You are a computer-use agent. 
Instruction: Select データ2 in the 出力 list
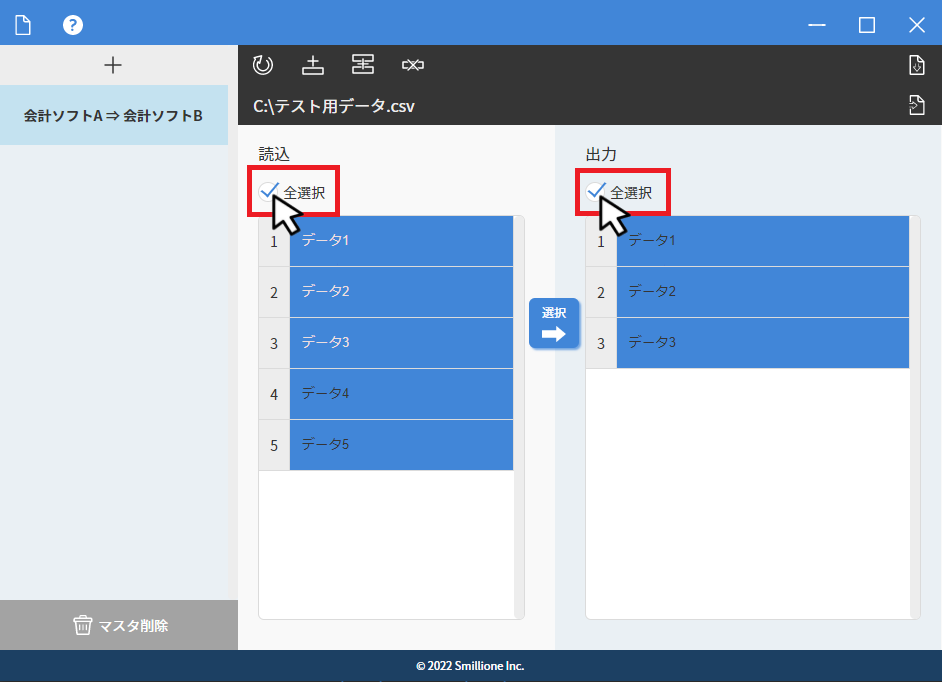coord(762,292)
